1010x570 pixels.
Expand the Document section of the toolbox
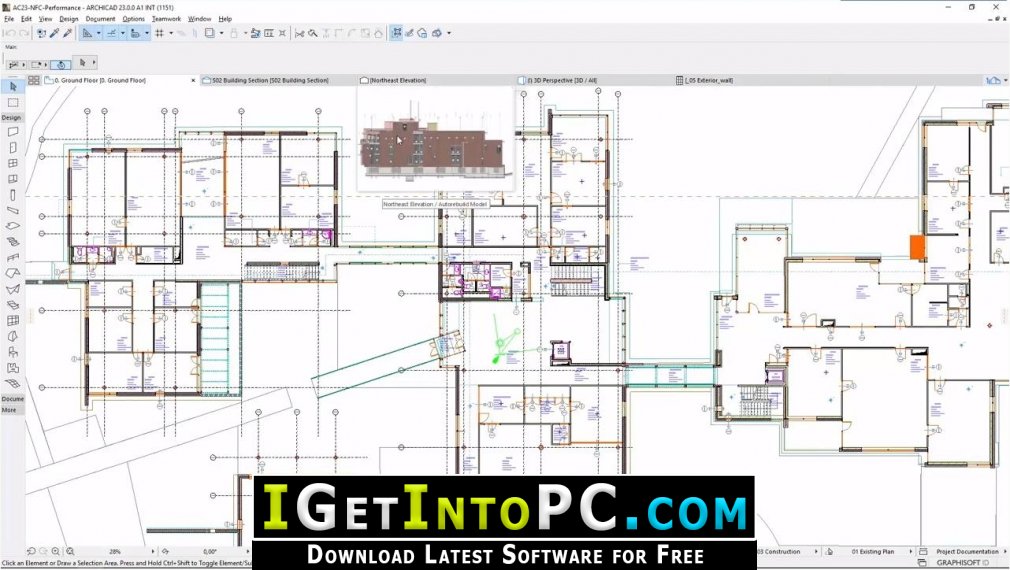(x=12, y=399)
